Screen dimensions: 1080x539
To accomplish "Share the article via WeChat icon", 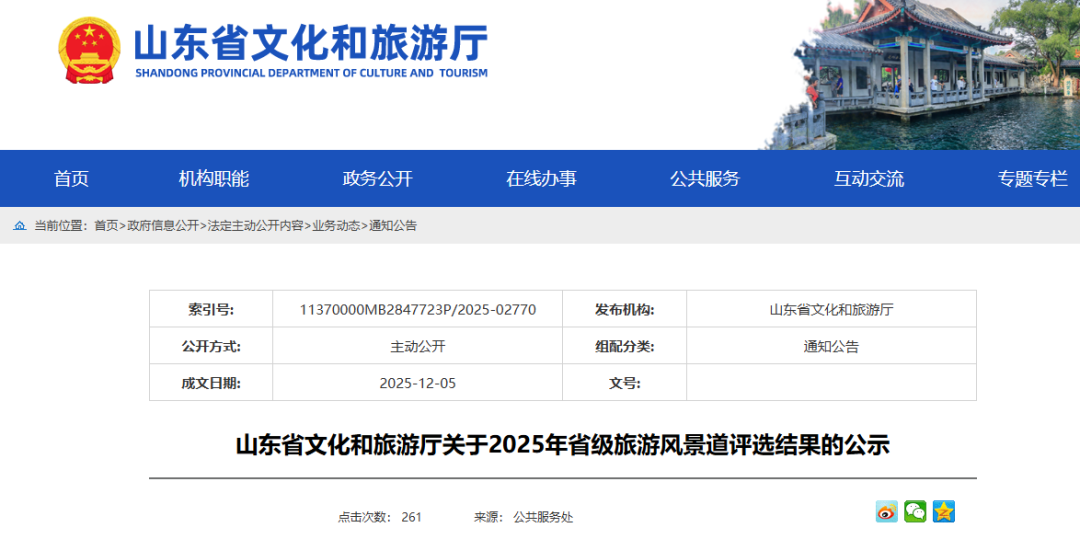I will tap(915, 512).
